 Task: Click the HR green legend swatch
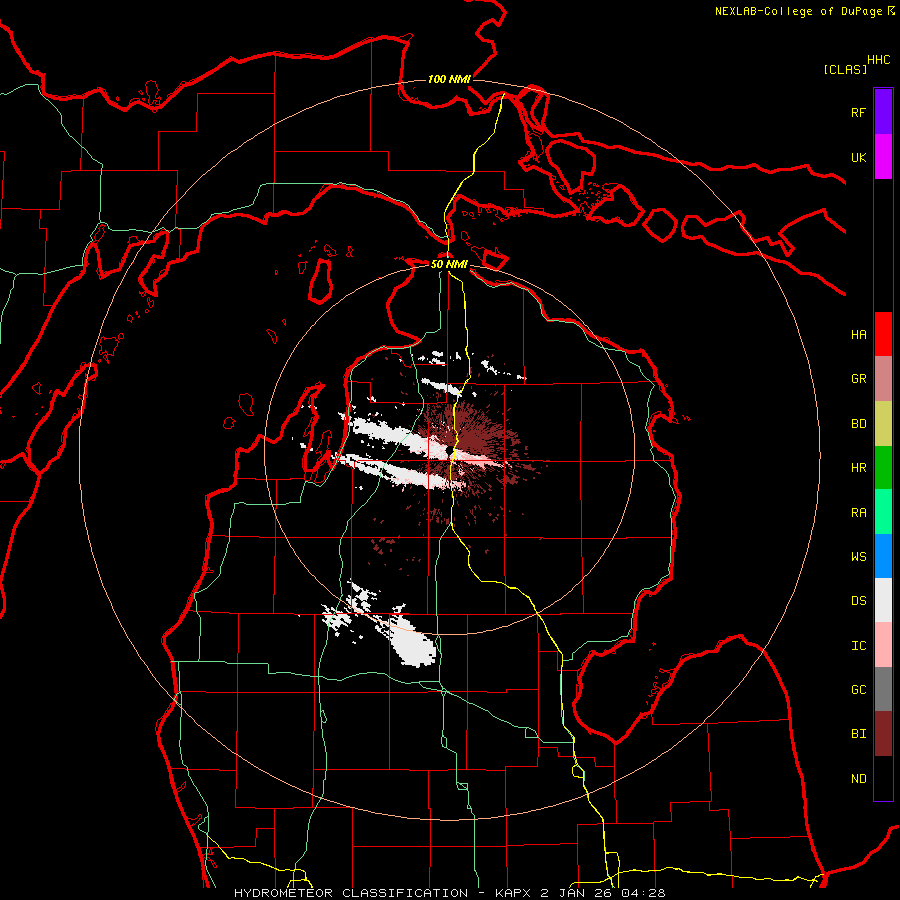(883, 468)
